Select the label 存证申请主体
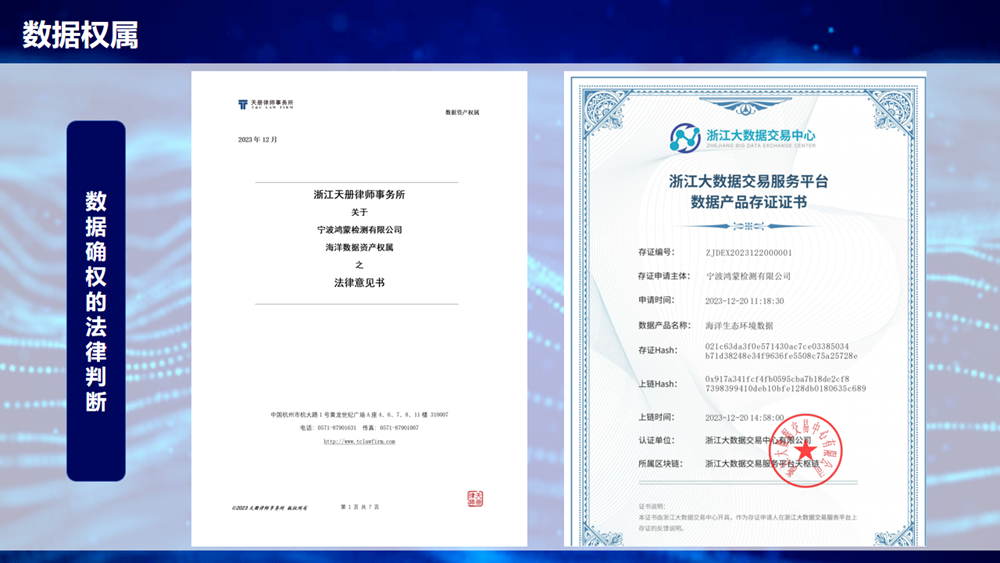1000x563 pixels. click(x=664, y=276)
